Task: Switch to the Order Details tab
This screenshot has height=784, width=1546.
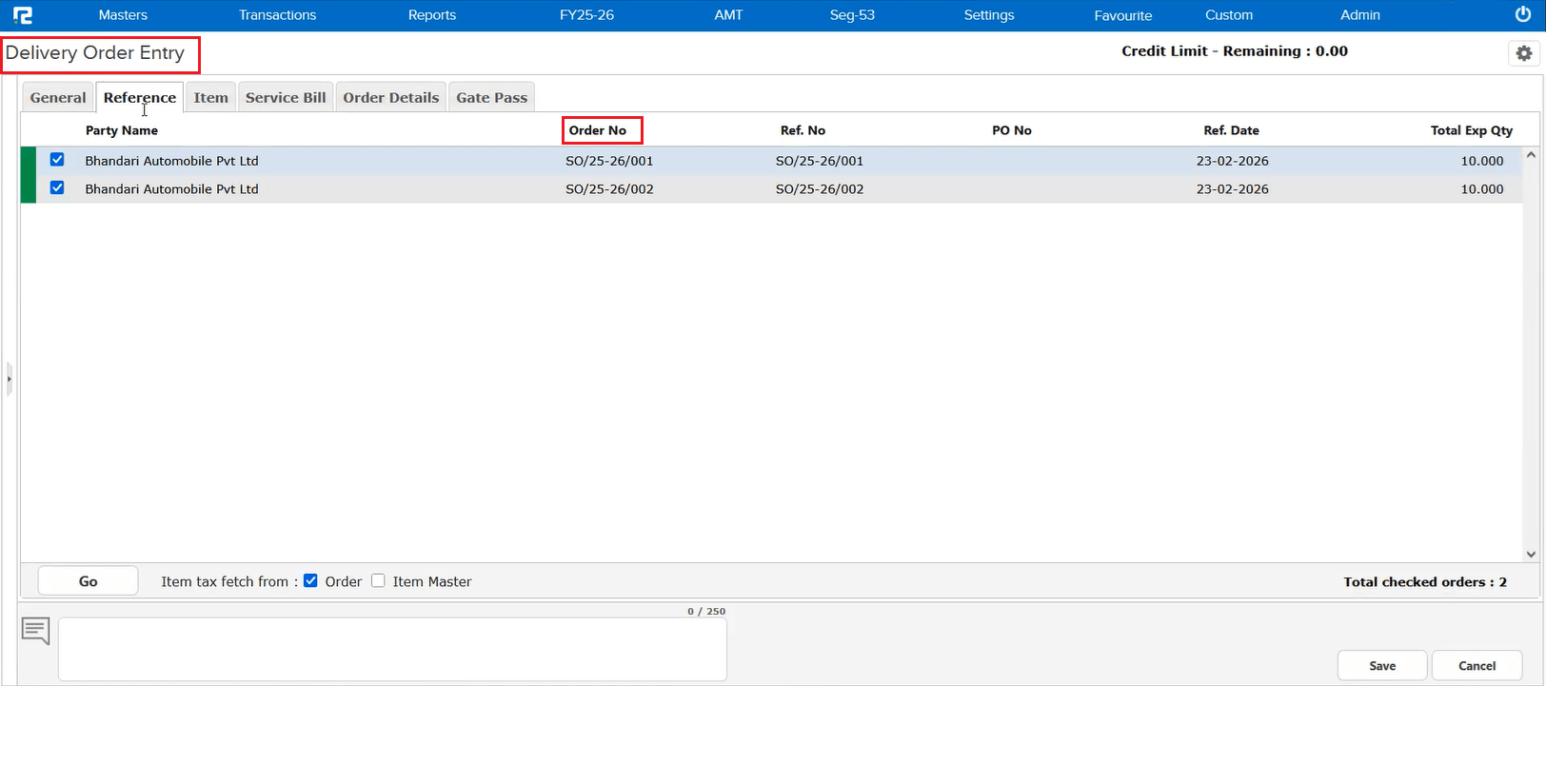Action: [x=390, y=97]
